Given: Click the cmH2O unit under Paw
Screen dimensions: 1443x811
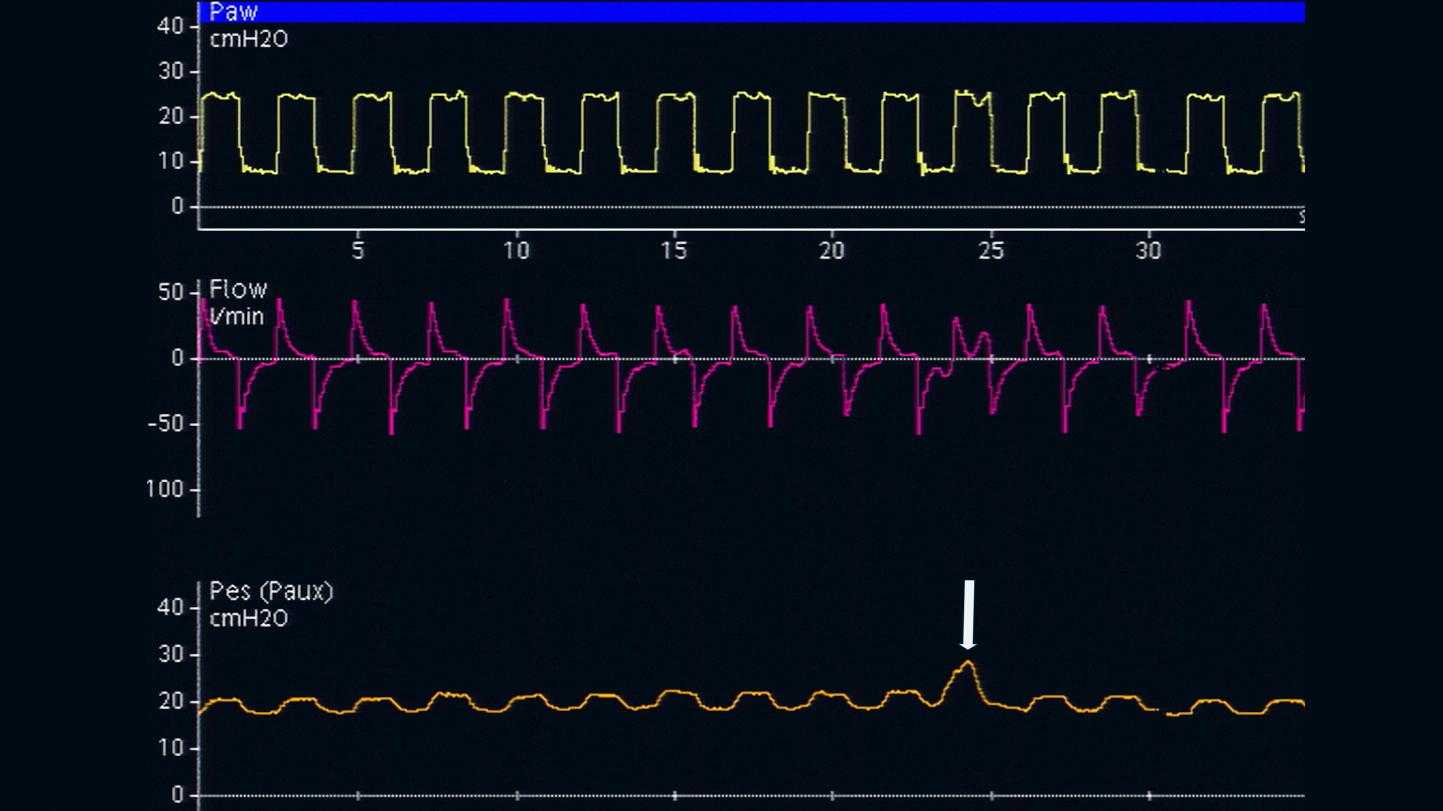Looking at the screenshot, I should (x=249, y=41).
